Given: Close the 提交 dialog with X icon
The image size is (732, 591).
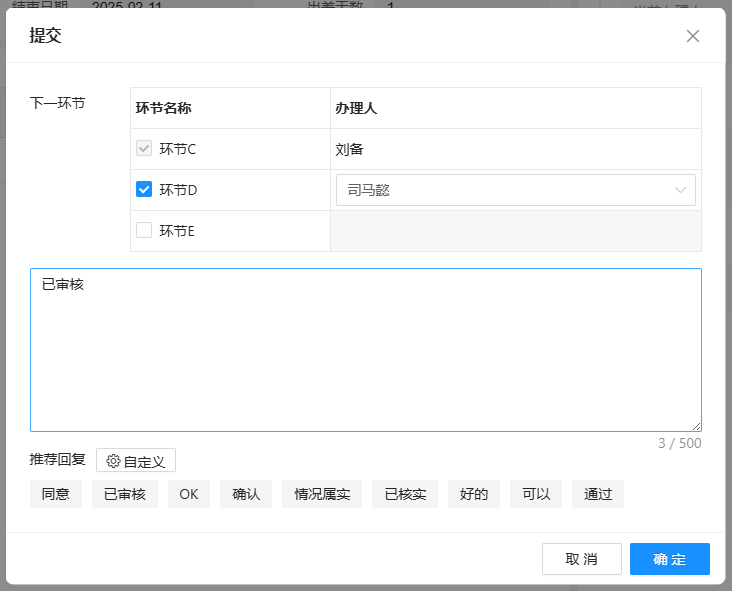Looking at the screenshot, I should [692, 36].
